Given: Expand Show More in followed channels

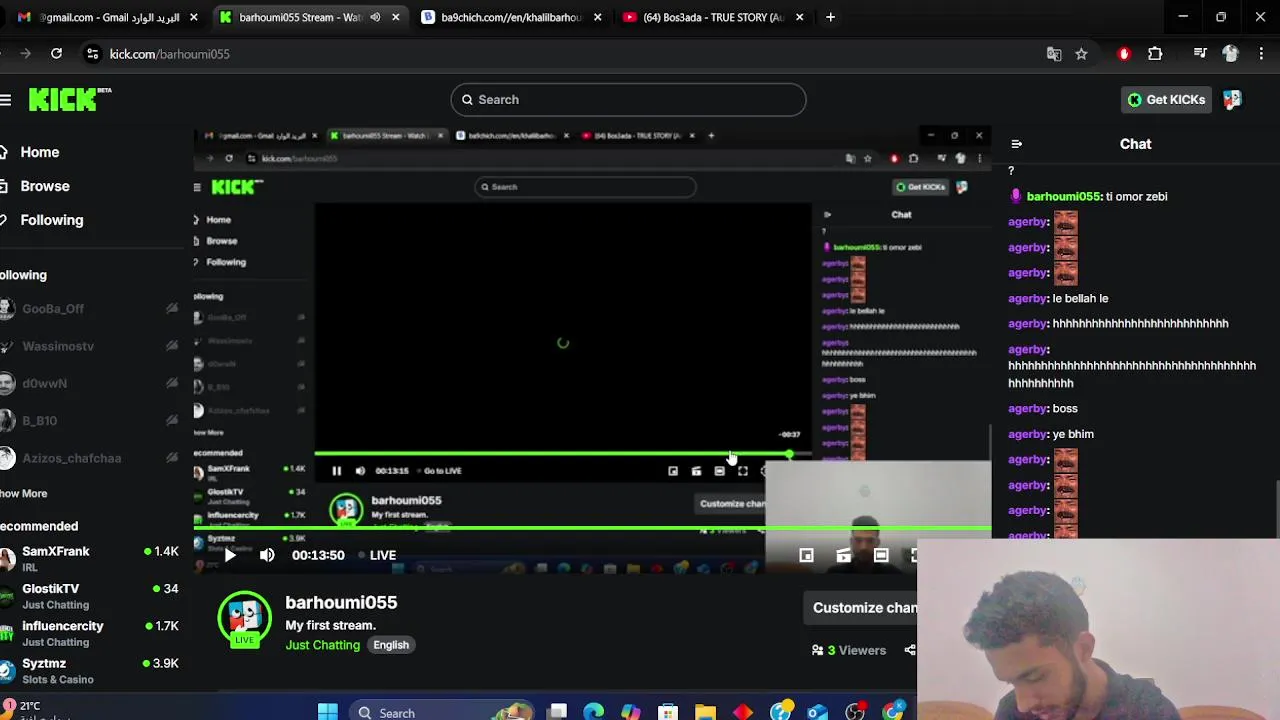Looking at the screenshot, I should click(24, 493).
